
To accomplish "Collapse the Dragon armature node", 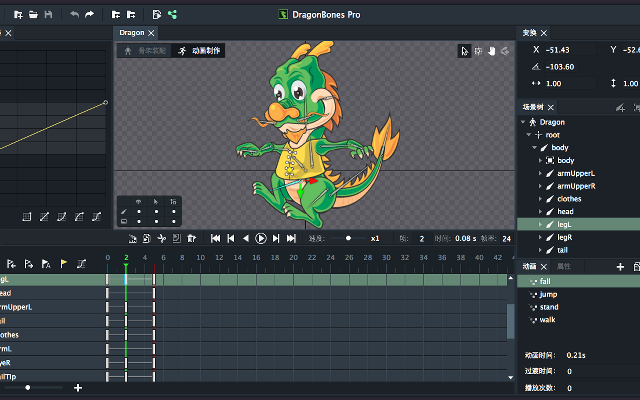I will click(x=523, y=122).
